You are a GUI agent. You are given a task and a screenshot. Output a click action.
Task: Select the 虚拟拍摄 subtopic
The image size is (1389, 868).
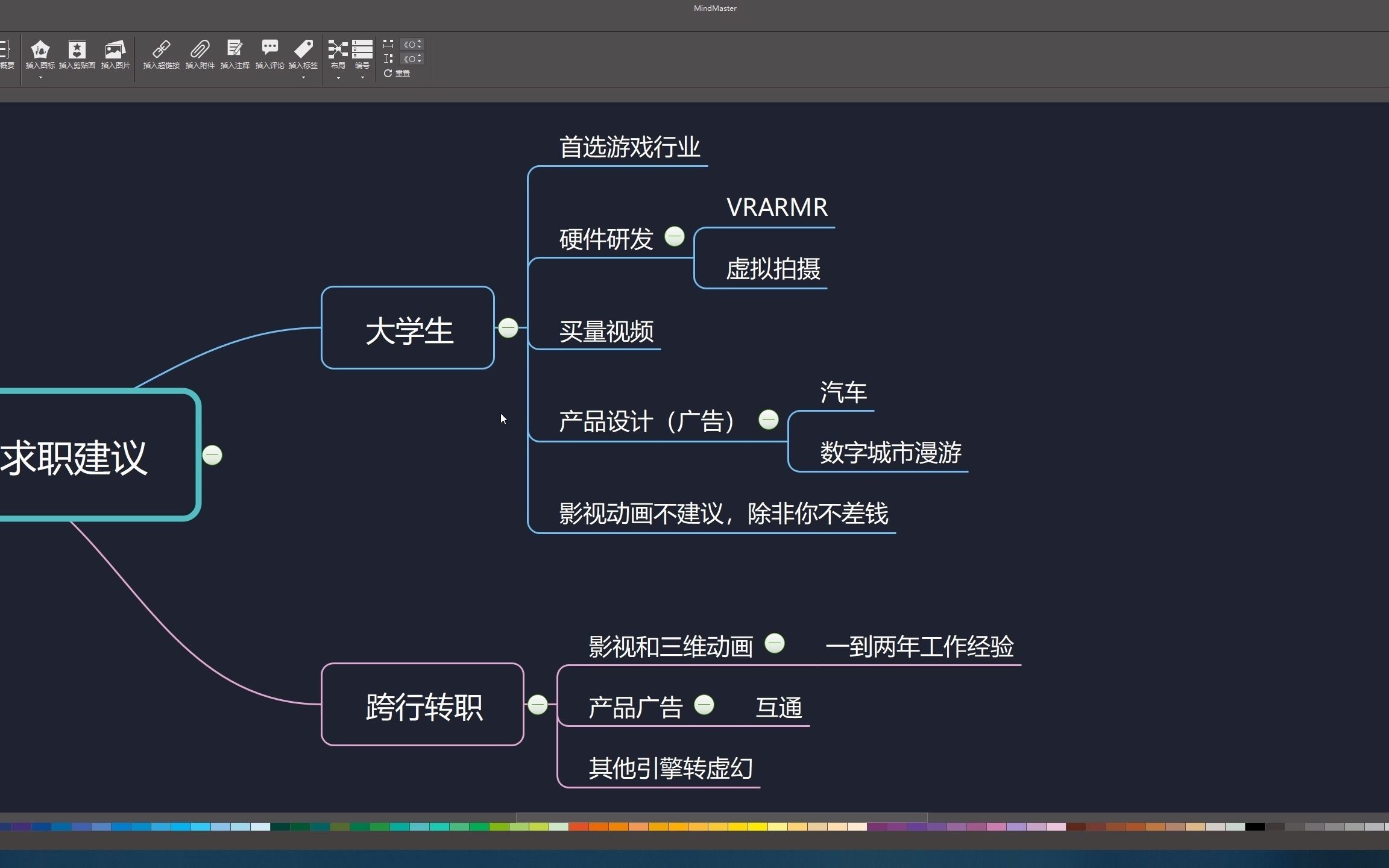773,269
